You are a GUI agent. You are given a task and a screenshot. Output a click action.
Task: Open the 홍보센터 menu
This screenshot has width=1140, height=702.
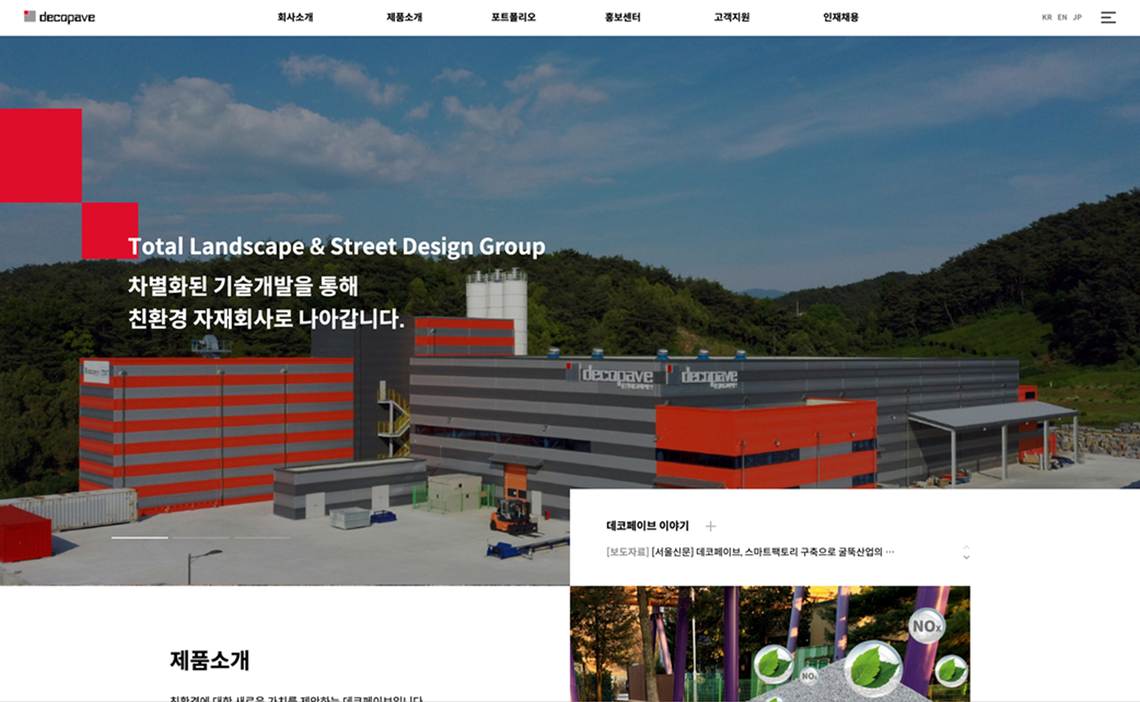coord(622,17)
